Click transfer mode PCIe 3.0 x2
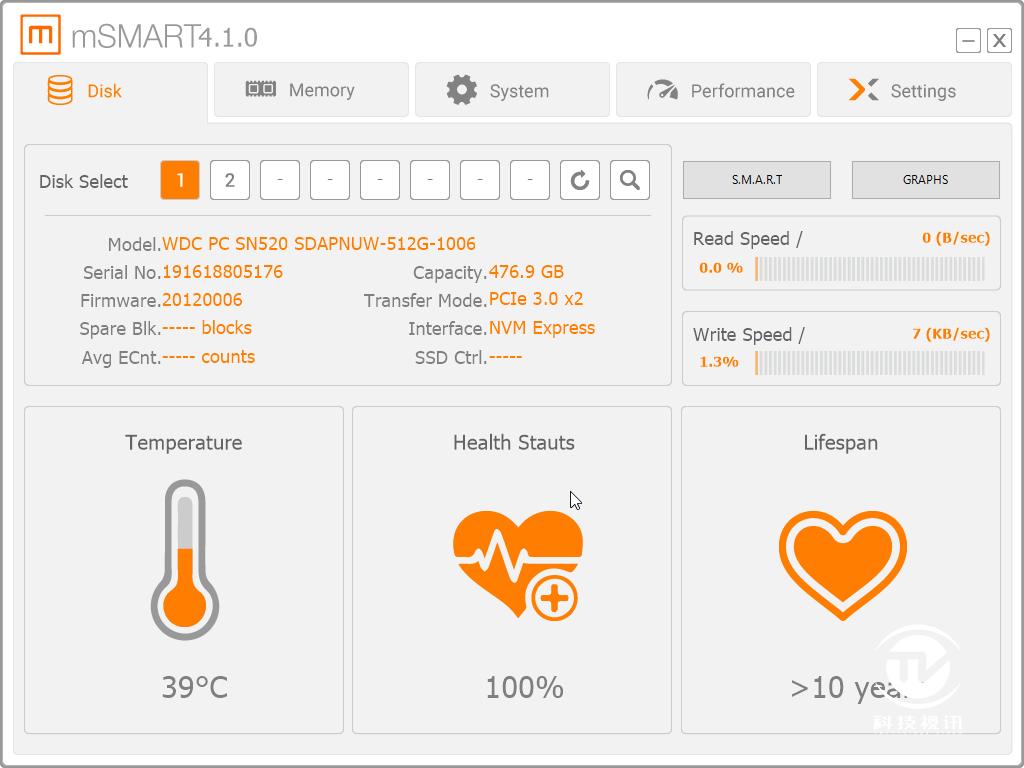Viewport: 1024px width, 768px height. [x=536, y=299]
